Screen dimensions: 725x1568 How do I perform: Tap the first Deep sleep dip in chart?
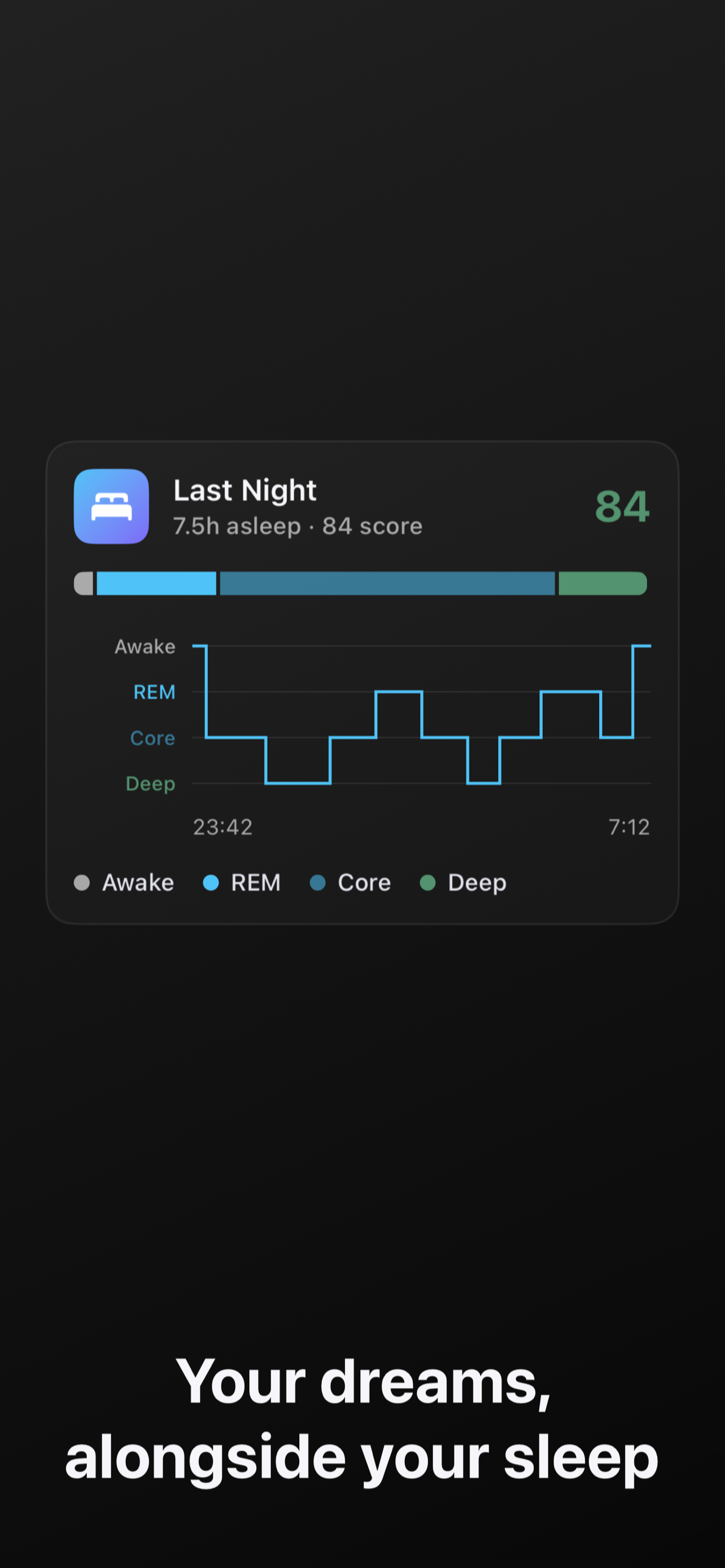pyautogui.click(x=298, y=783)
